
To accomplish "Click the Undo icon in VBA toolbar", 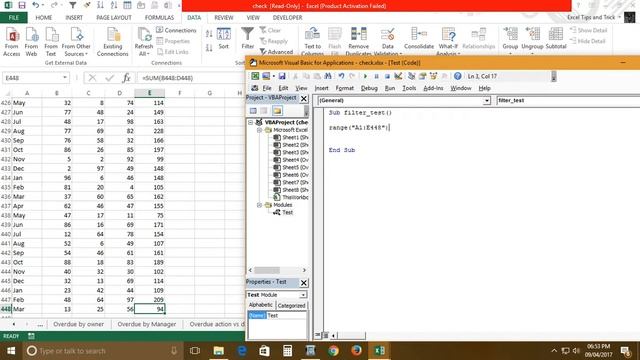I will pos(341,76).
